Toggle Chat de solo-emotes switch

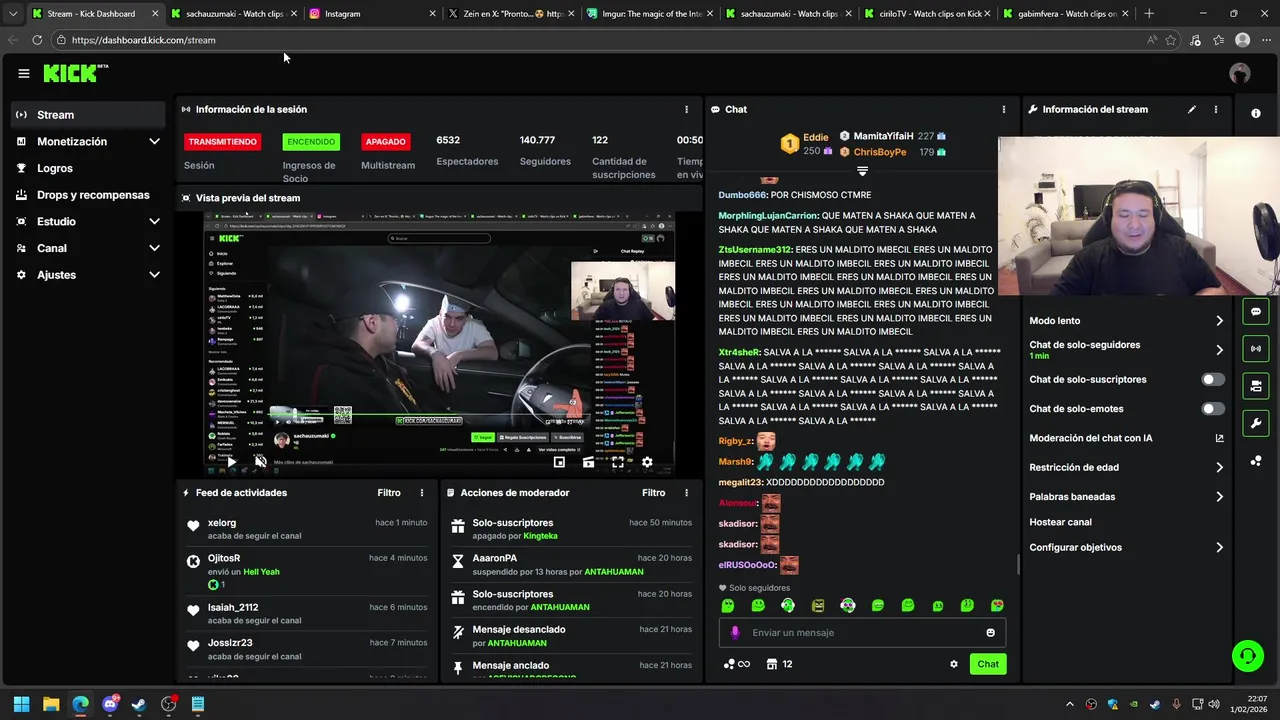pos(1212,409)
